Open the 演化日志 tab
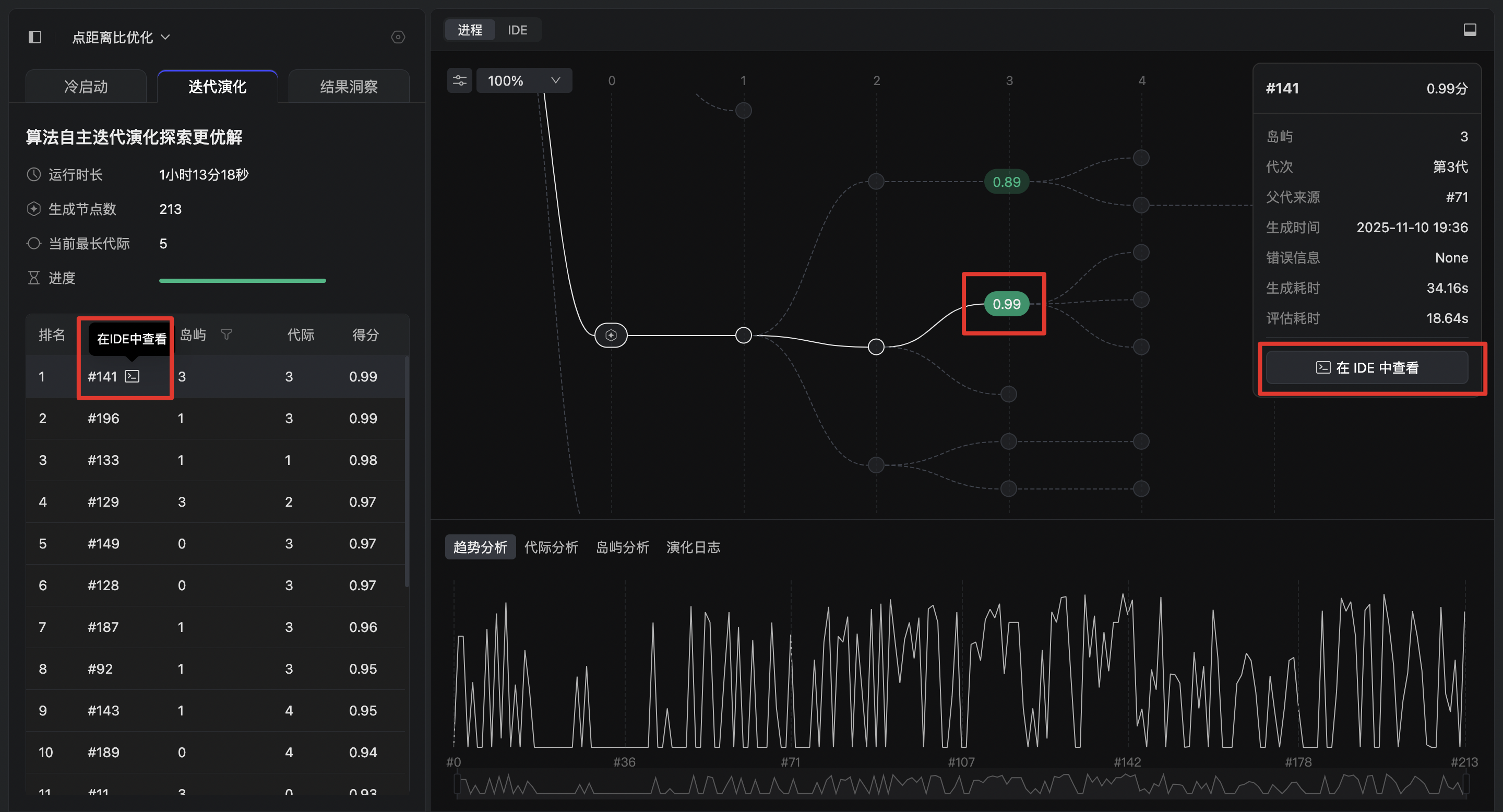This screenshot has width=1503, height=812. coord(693,547)
